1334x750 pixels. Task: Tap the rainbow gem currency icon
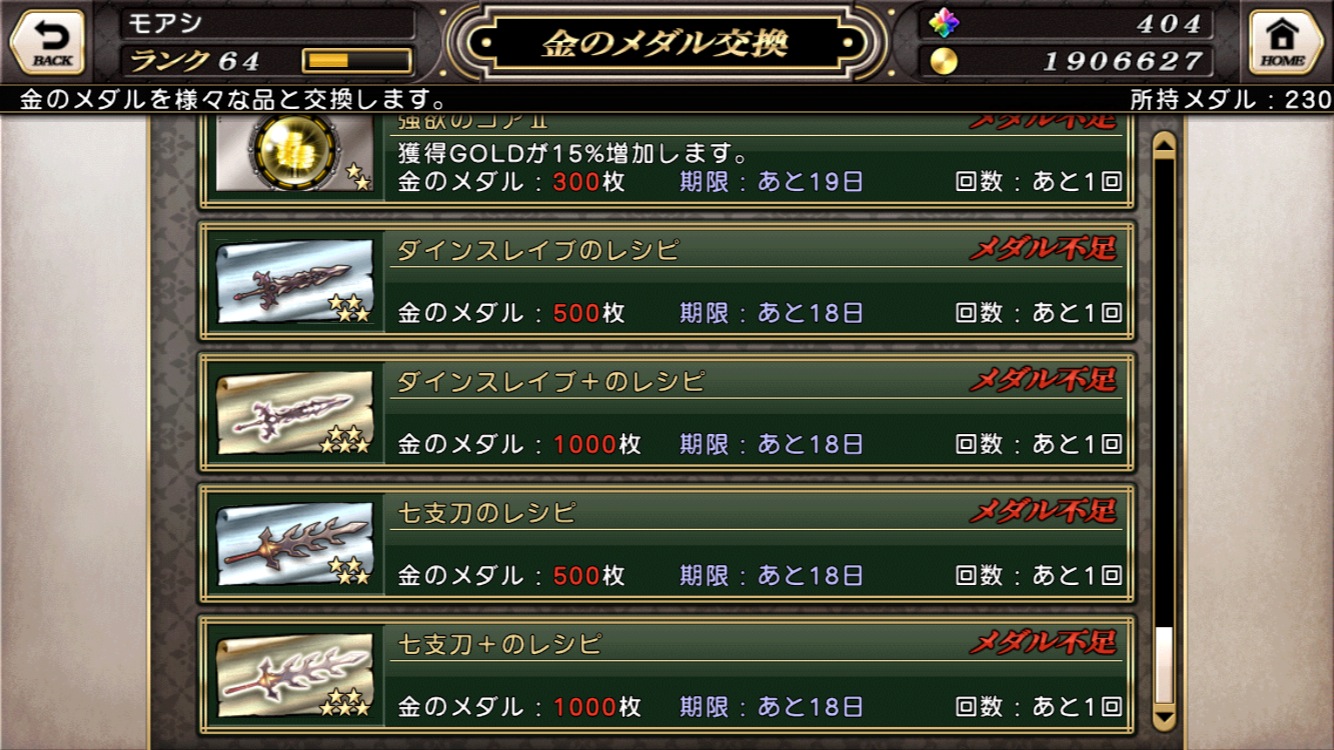pos(943,23)
